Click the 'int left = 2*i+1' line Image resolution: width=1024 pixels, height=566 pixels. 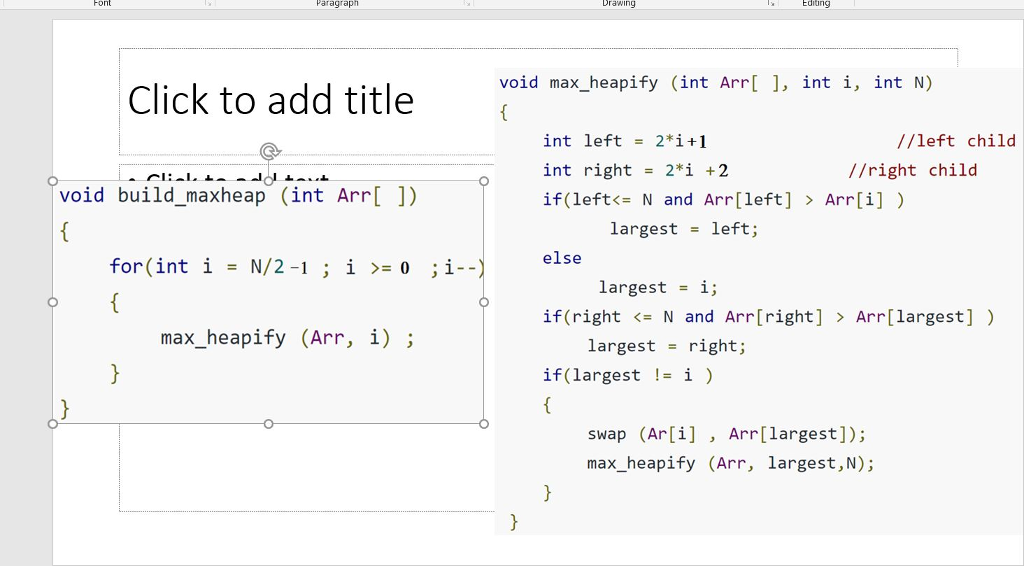625,141
